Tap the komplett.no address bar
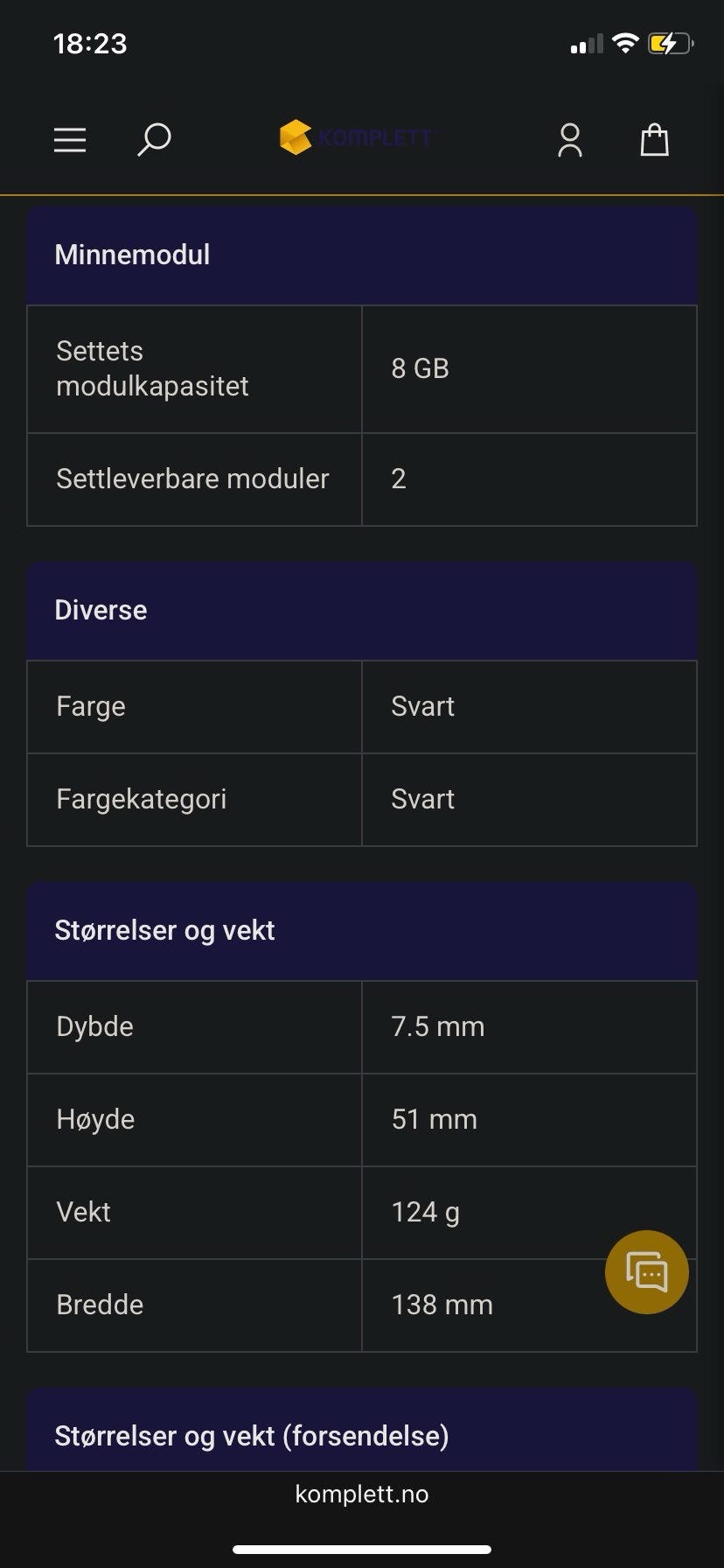The image size is (724, 1568). 362,1494
